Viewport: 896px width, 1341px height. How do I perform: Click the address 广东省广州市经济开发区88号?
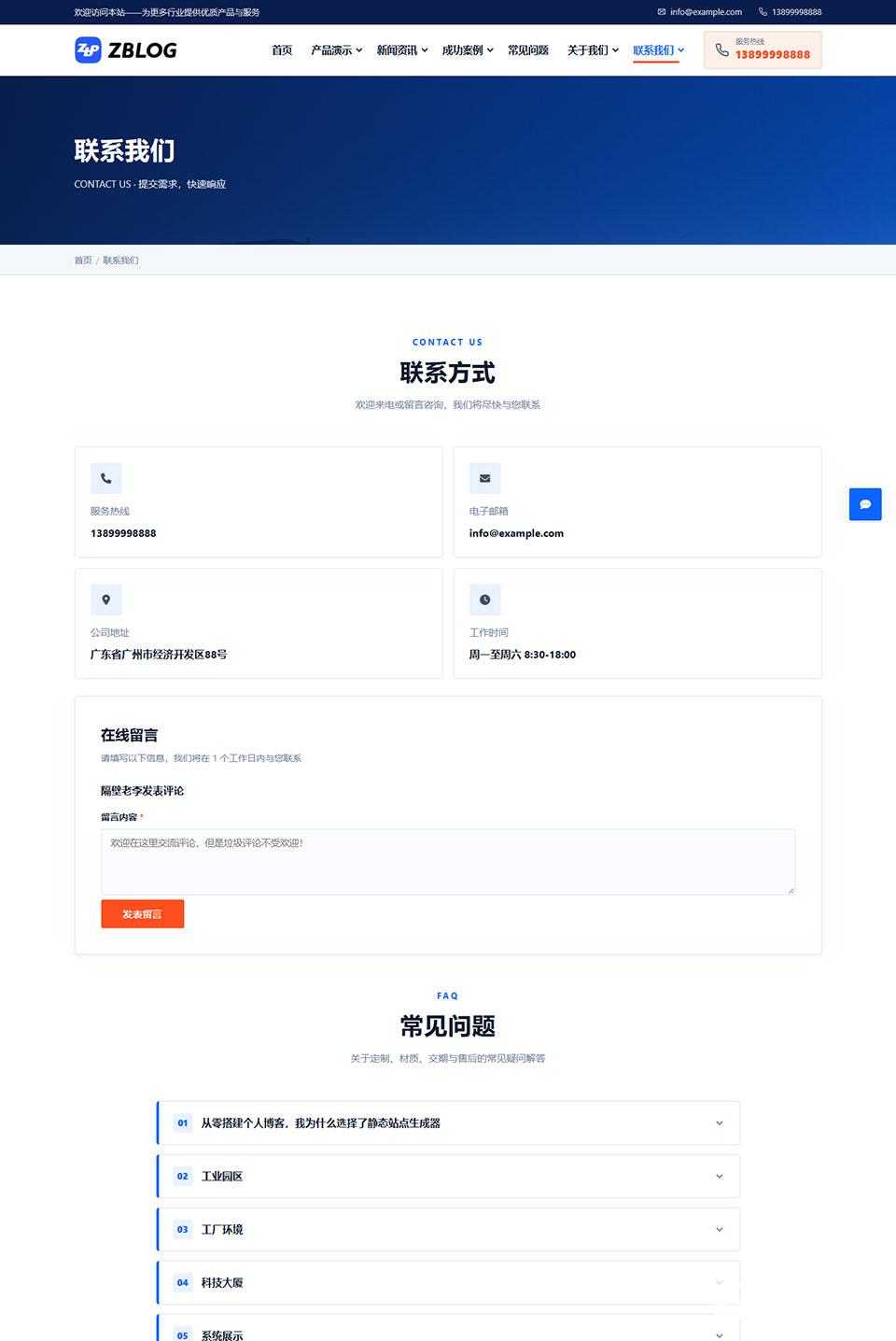click(159, 655)
